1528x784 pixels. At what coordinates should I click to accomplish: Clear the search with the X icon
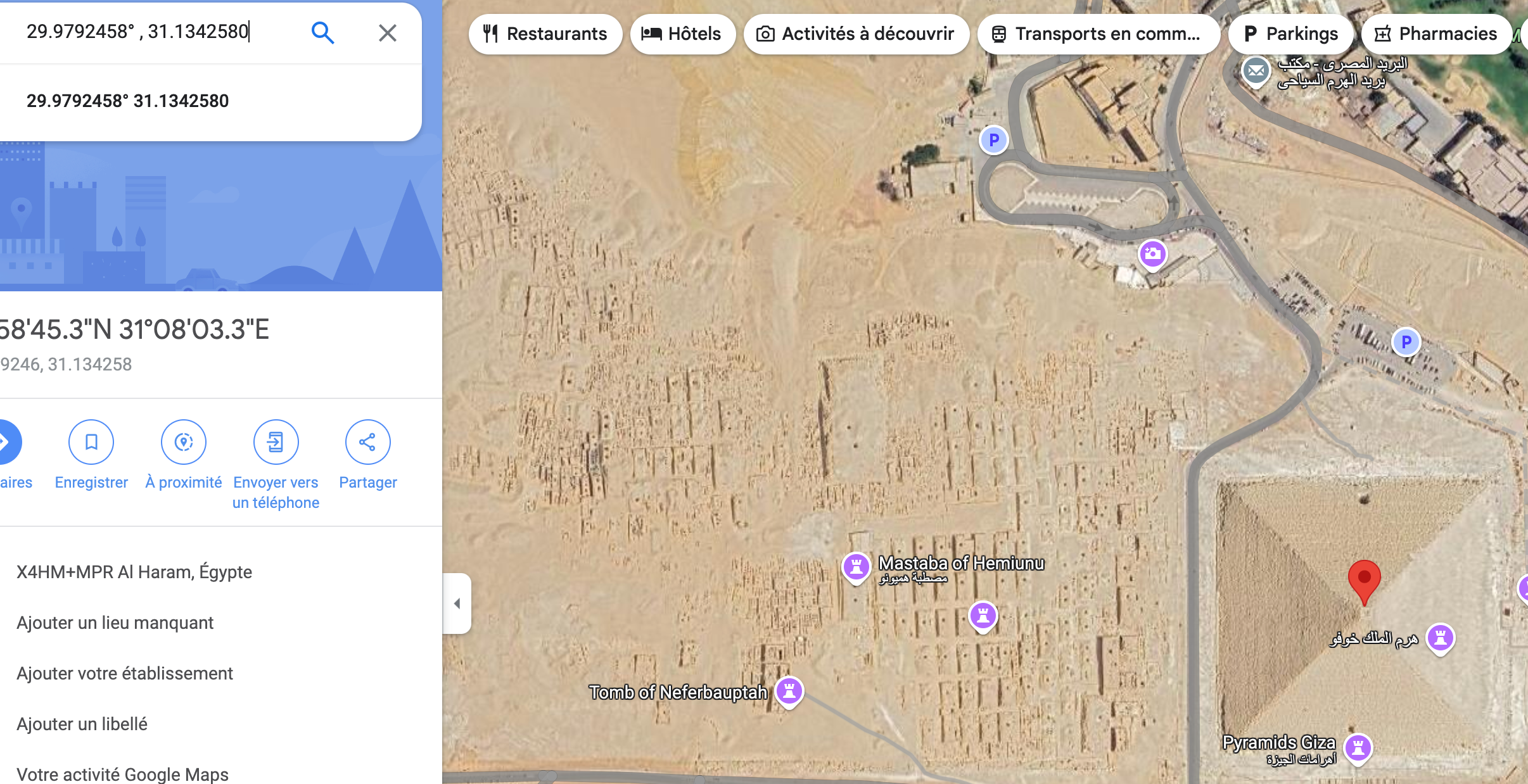387,33
